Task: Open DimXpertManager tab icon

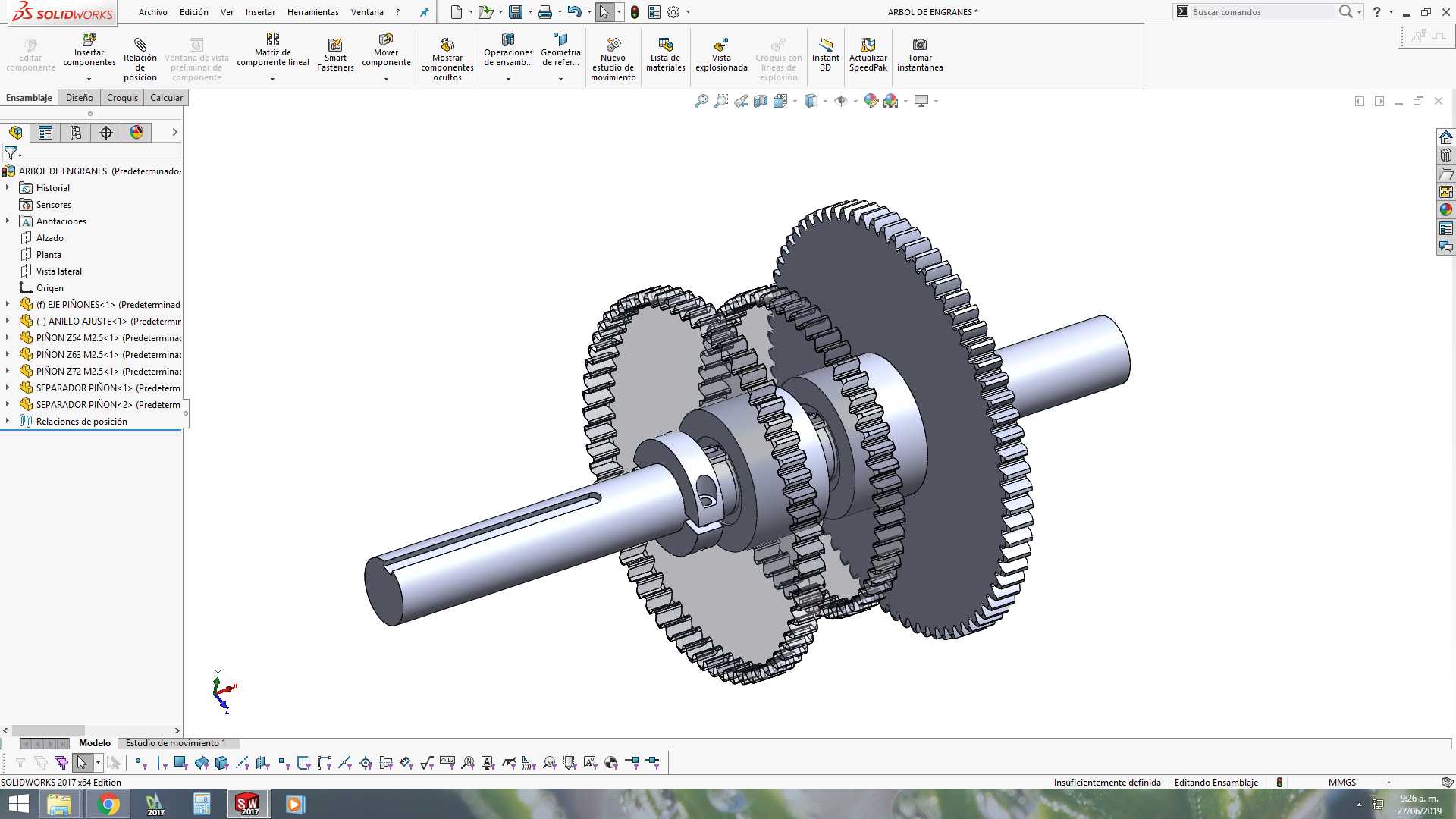Action: pos(106,133)
